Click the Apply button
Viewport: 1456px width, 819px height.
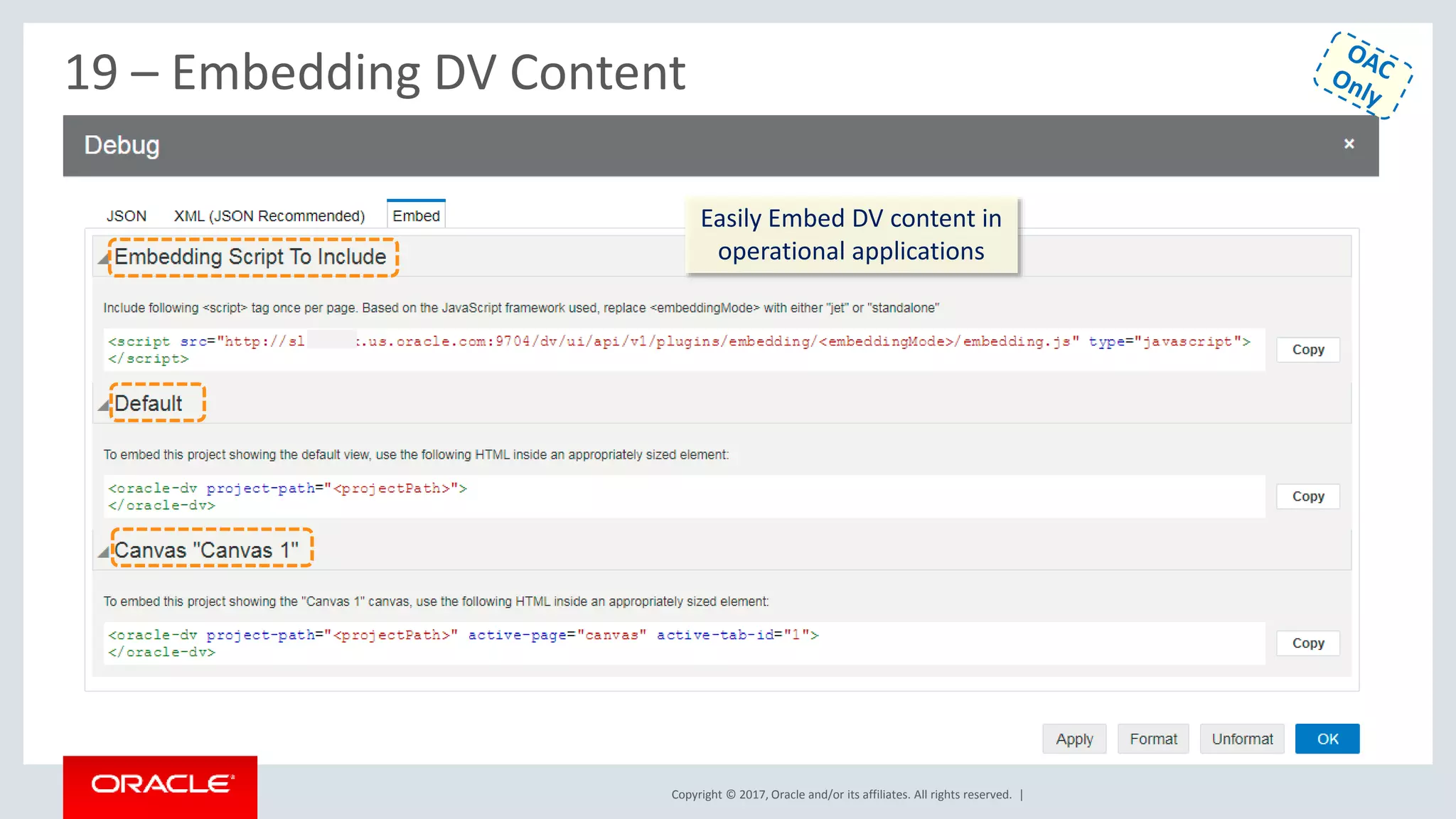click(x=1074, y=739)
